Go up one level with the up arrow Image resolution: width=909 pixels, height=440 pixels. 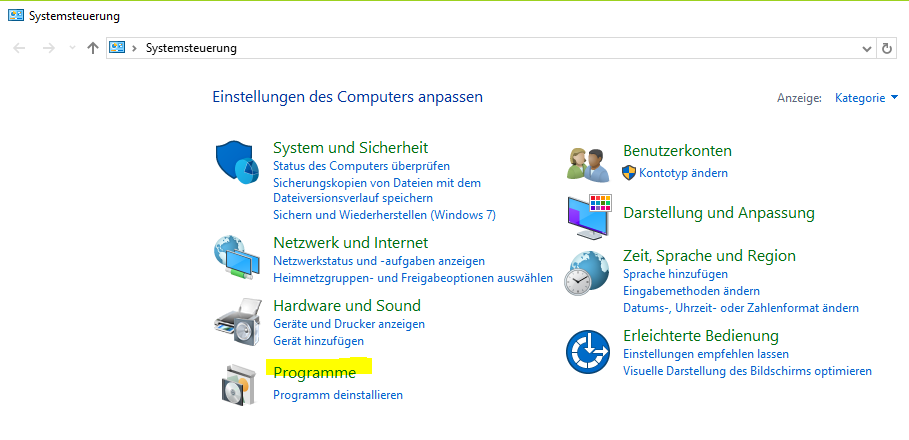coord(93,48)
